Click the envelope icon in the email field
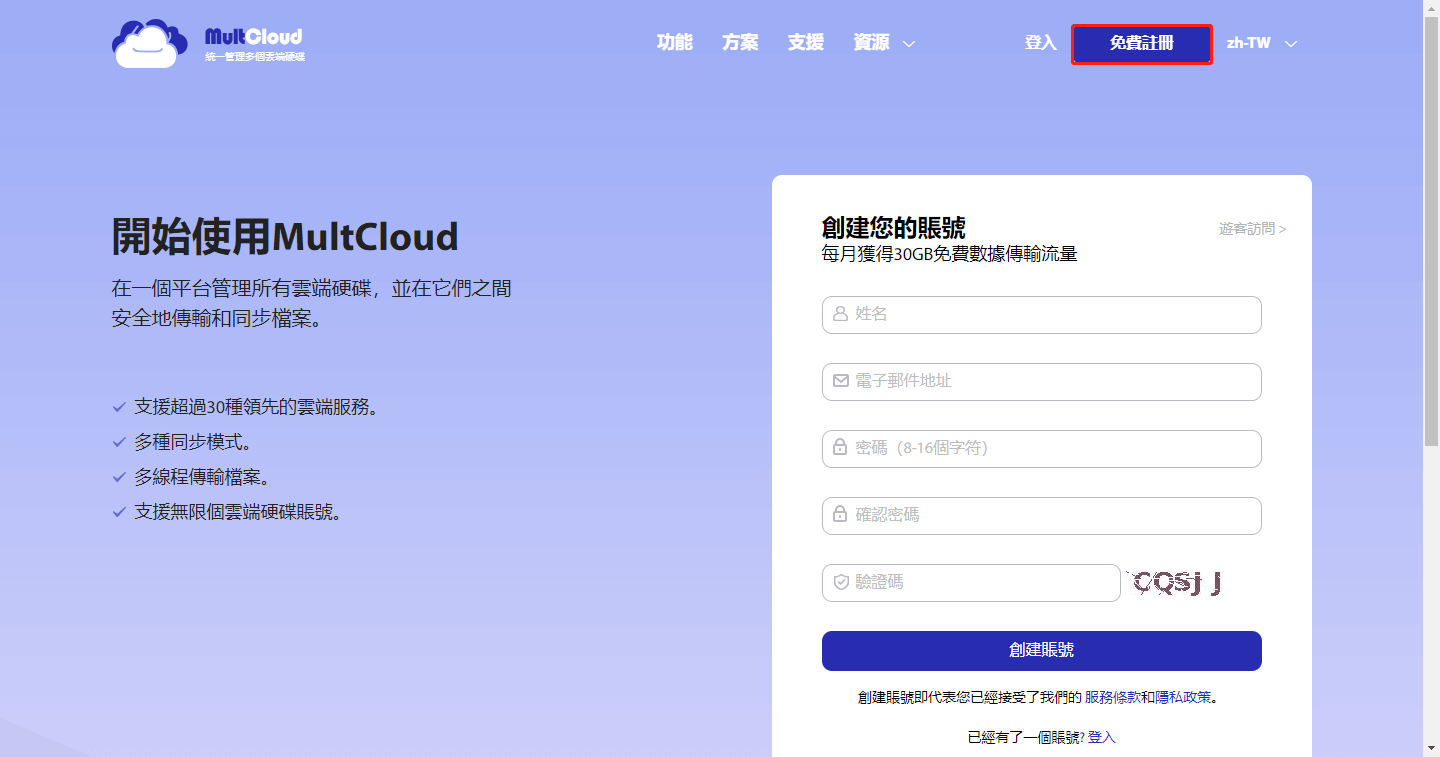The width and height of the screenshot is (1440, 757). tap(841, 381)
